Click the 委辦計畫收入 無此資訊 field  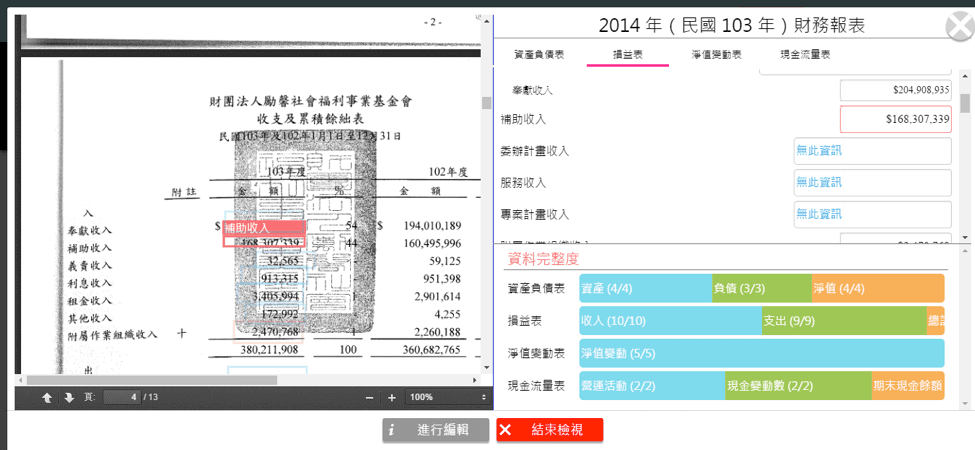[872, 151]
